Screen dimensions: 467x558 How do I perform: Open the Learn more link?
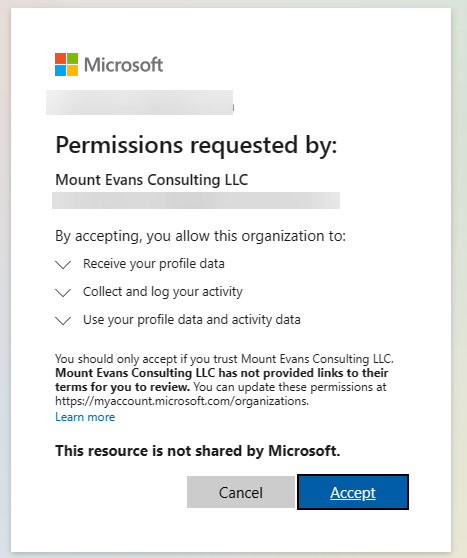(x=85, y=417)
